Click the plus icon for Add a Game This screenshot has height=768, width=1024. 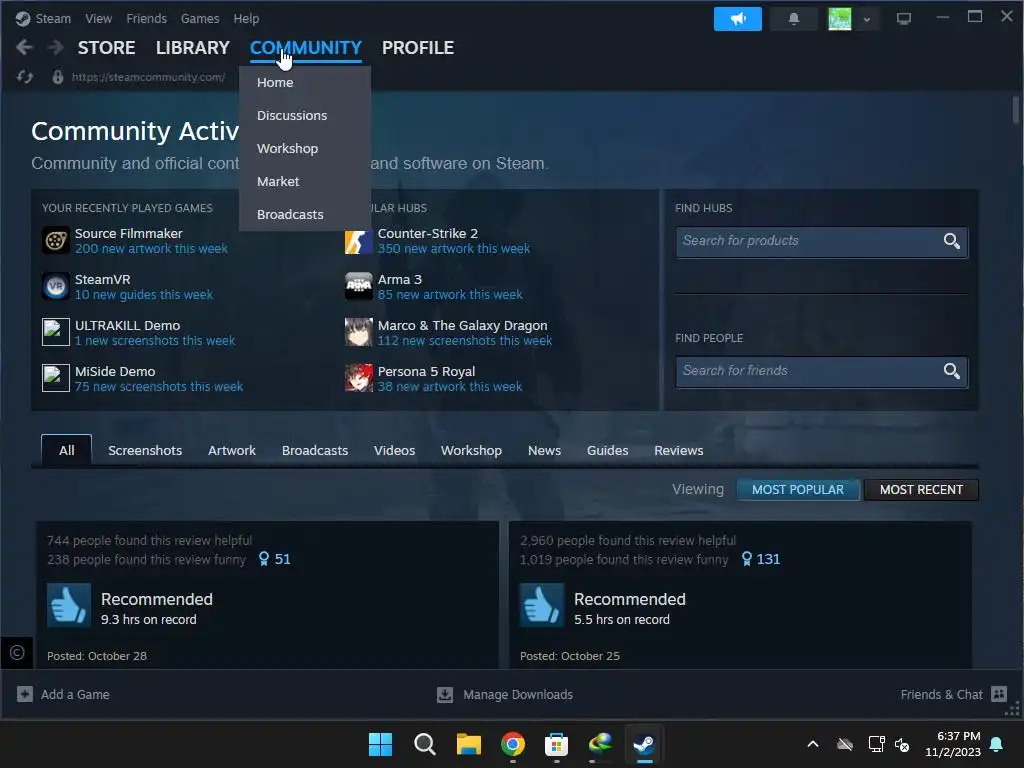pos(25,694)
